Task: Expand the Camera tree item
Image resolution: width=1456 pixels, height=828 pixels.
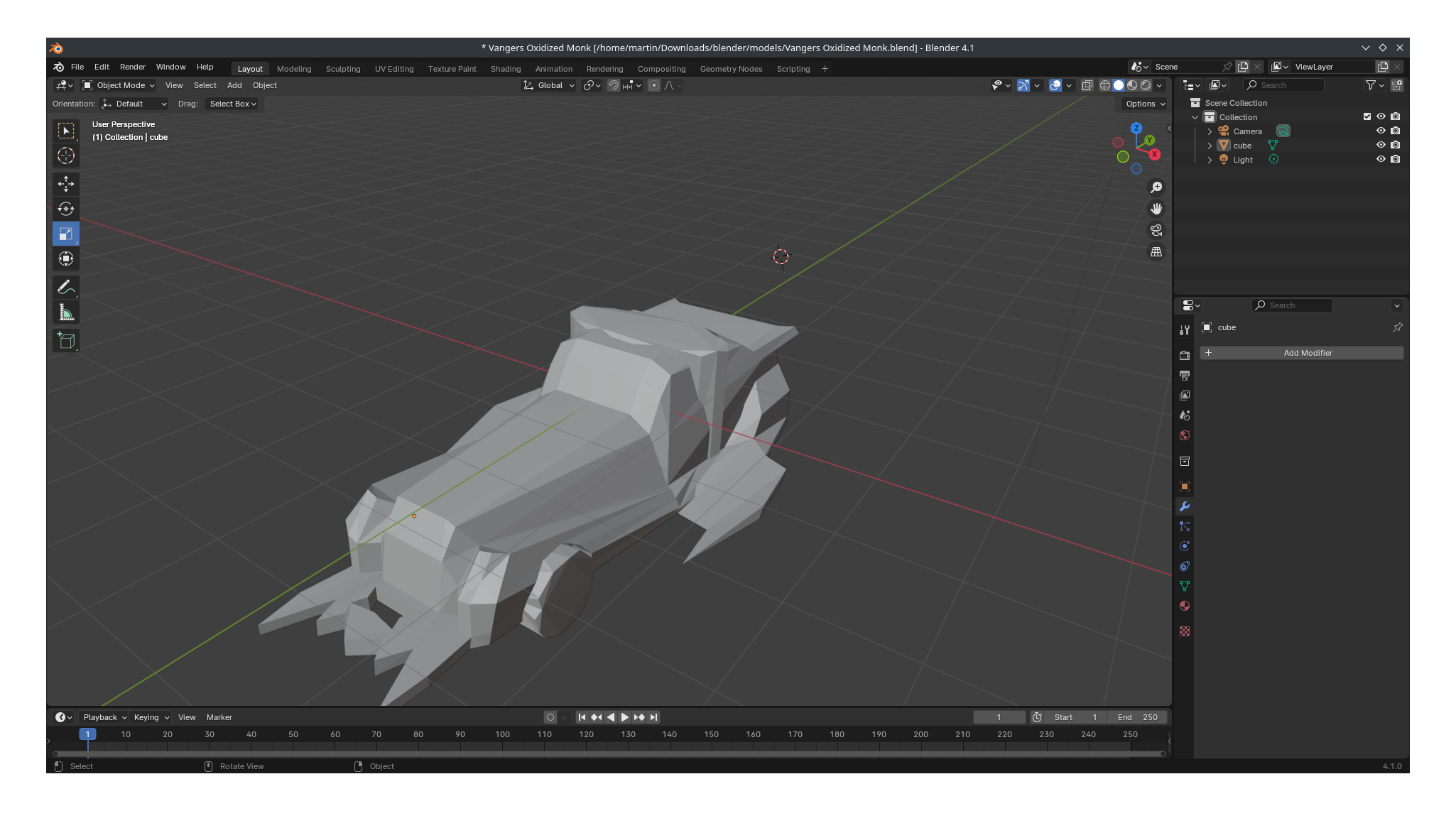Action: tap(1210, 131)
